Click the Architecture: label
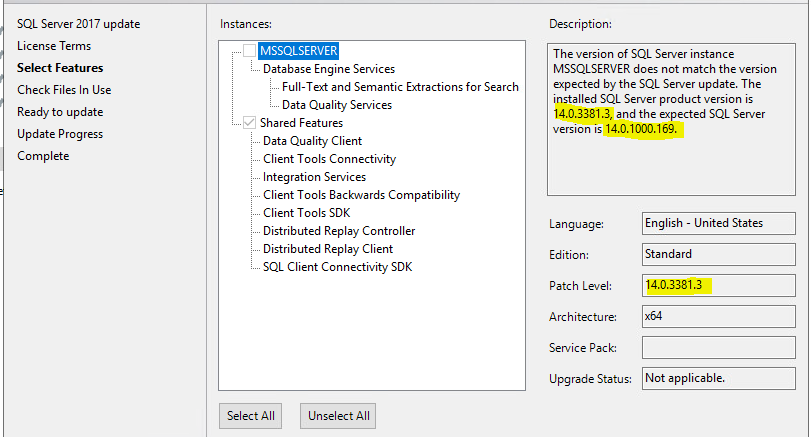Image resolution: width=811 pixels, height=437 pixels. (583, 317)
